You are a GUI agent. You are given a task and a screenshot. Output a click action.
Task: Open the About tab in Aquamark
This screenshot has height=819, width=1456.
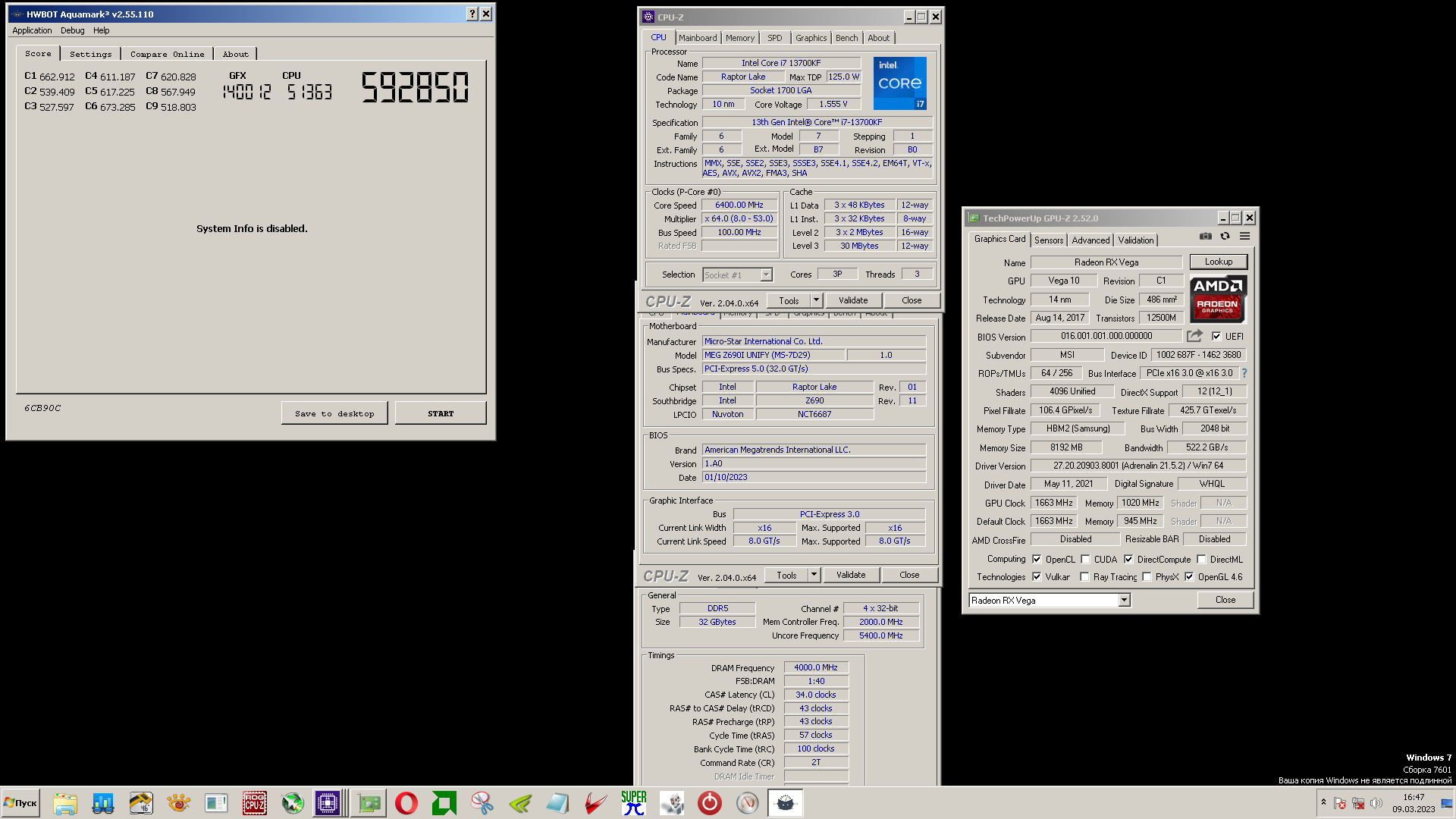tap(236, 55)
